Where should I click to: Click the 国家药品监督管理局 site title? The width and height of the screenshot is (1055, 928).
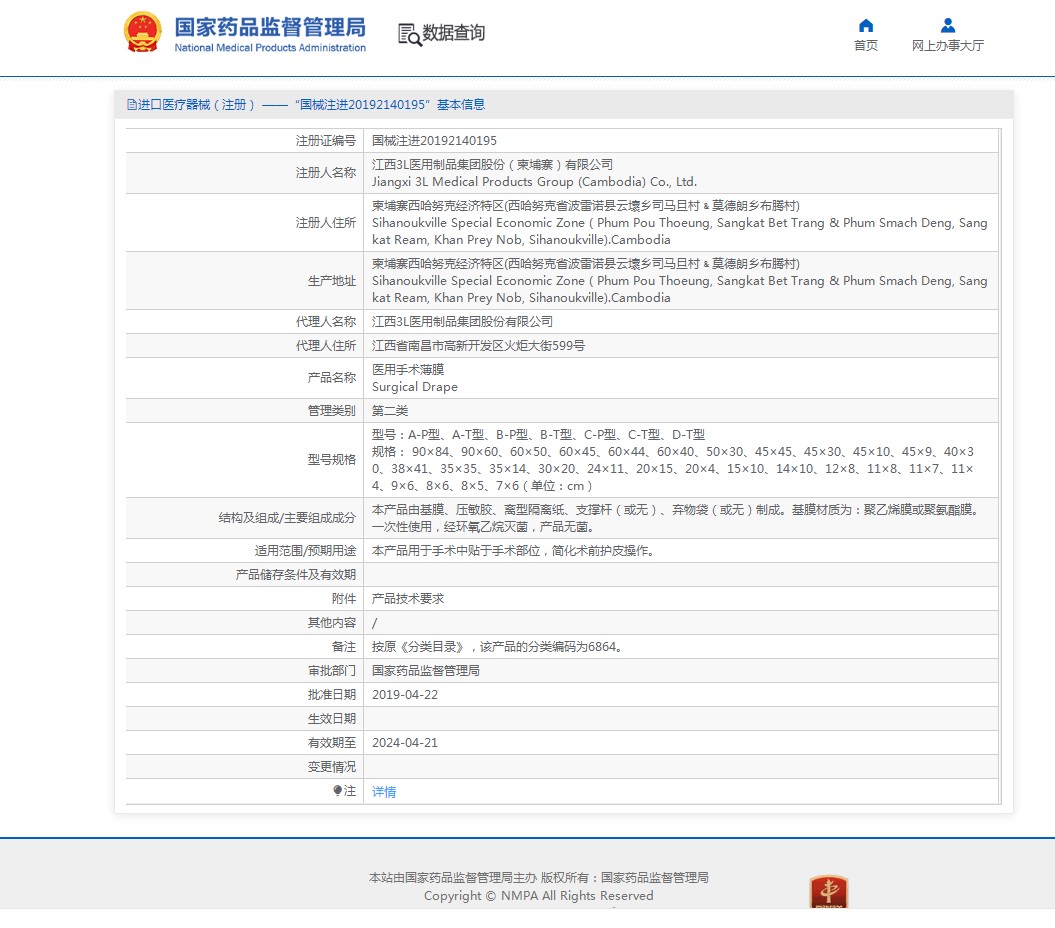click(270, 26)
